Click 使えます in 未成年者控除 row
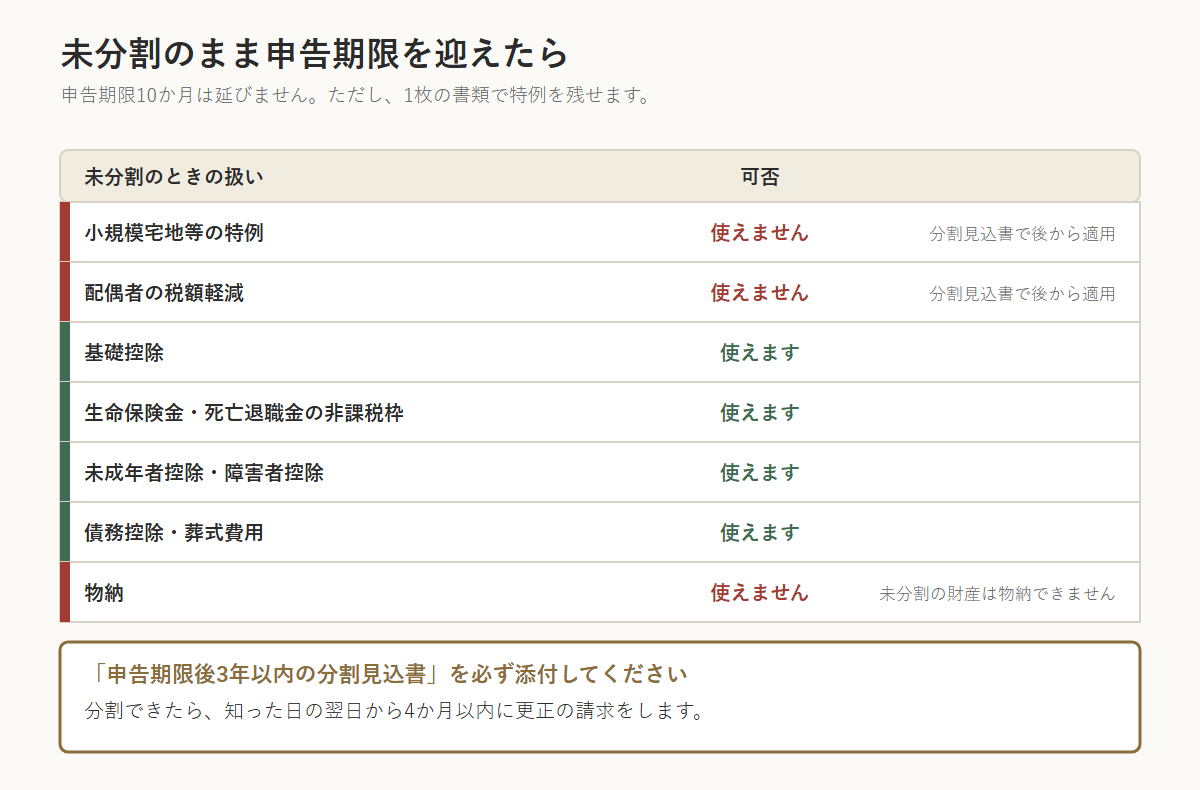 pyautogui.click(x=760, y=473)
